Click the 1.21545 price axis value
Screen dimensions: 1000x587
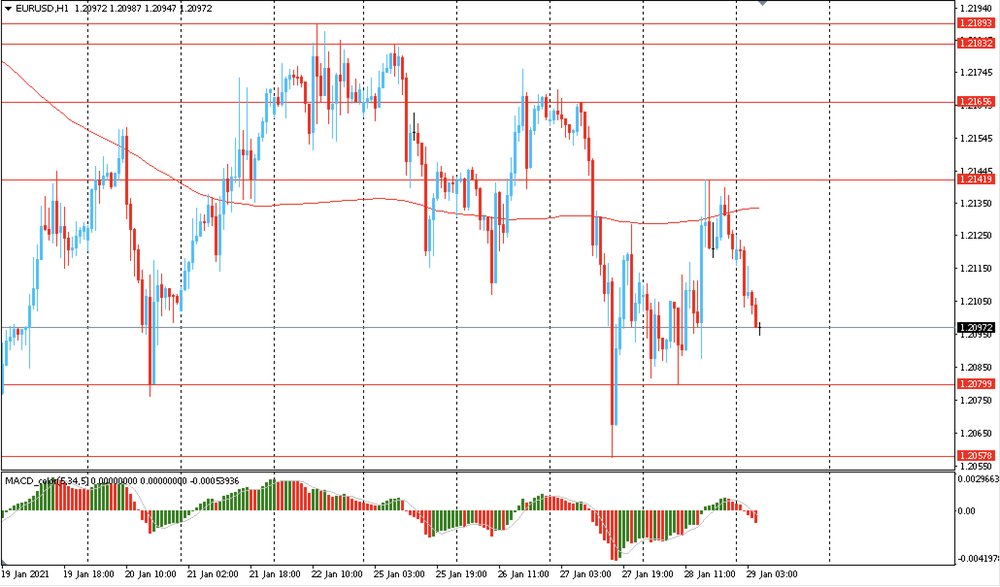click(x=976, y=138)
